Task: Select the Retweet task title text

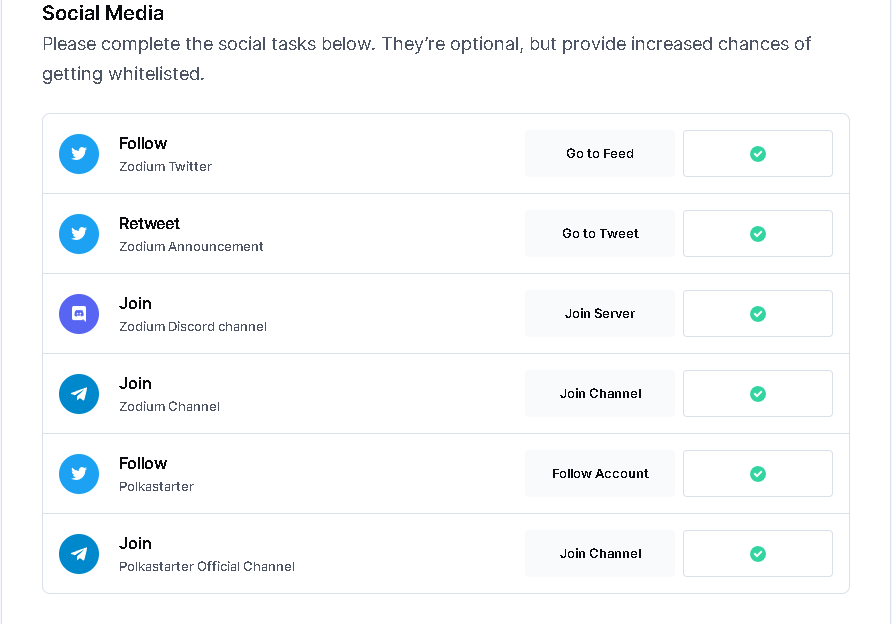Action: 149,224
